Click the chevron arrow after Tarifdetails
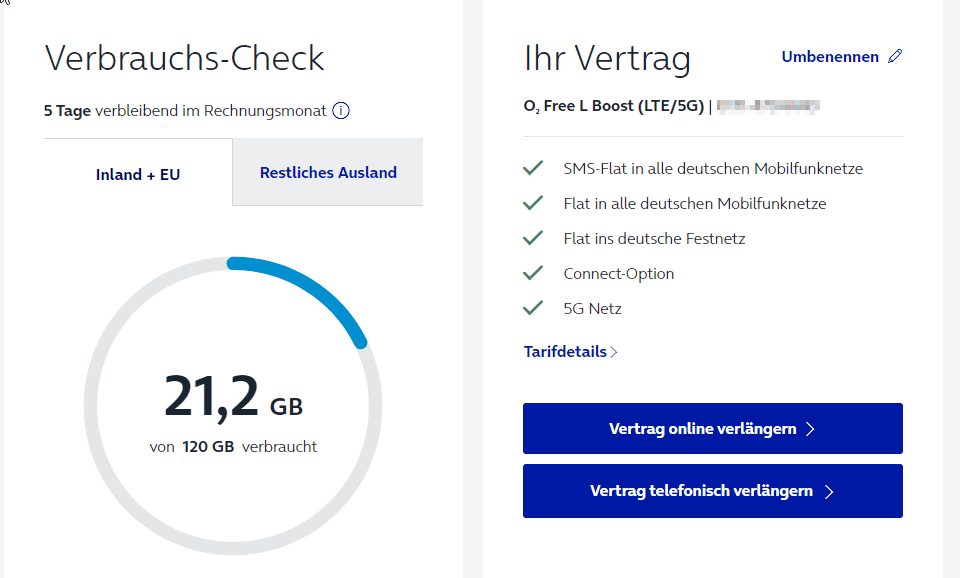 pyautogui.click(x=614, y=352)
